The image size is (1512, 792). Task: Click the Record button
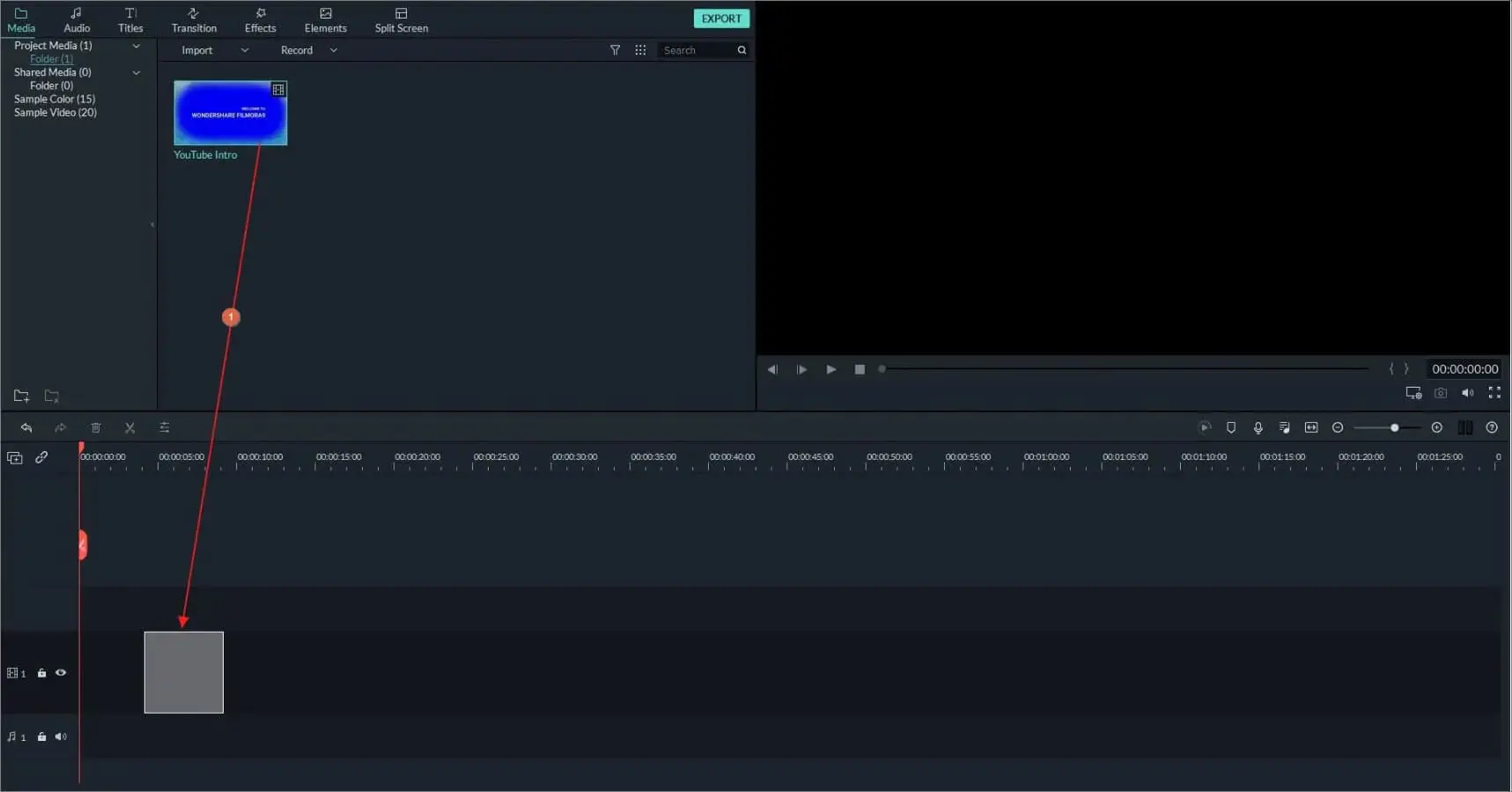click(297, 50)
